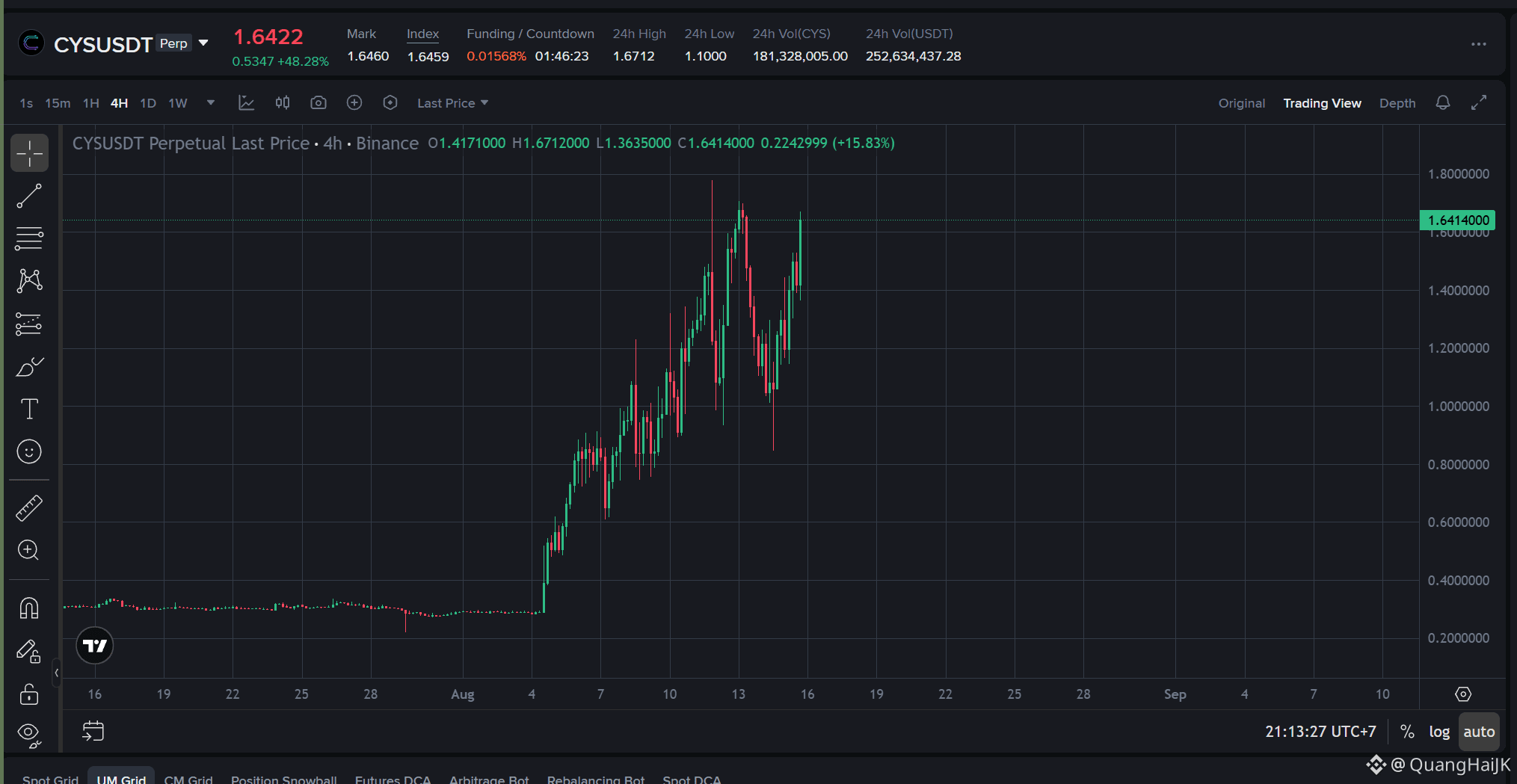
Task: Open the emoji icons tool
Action: click(x=29, y=451)
